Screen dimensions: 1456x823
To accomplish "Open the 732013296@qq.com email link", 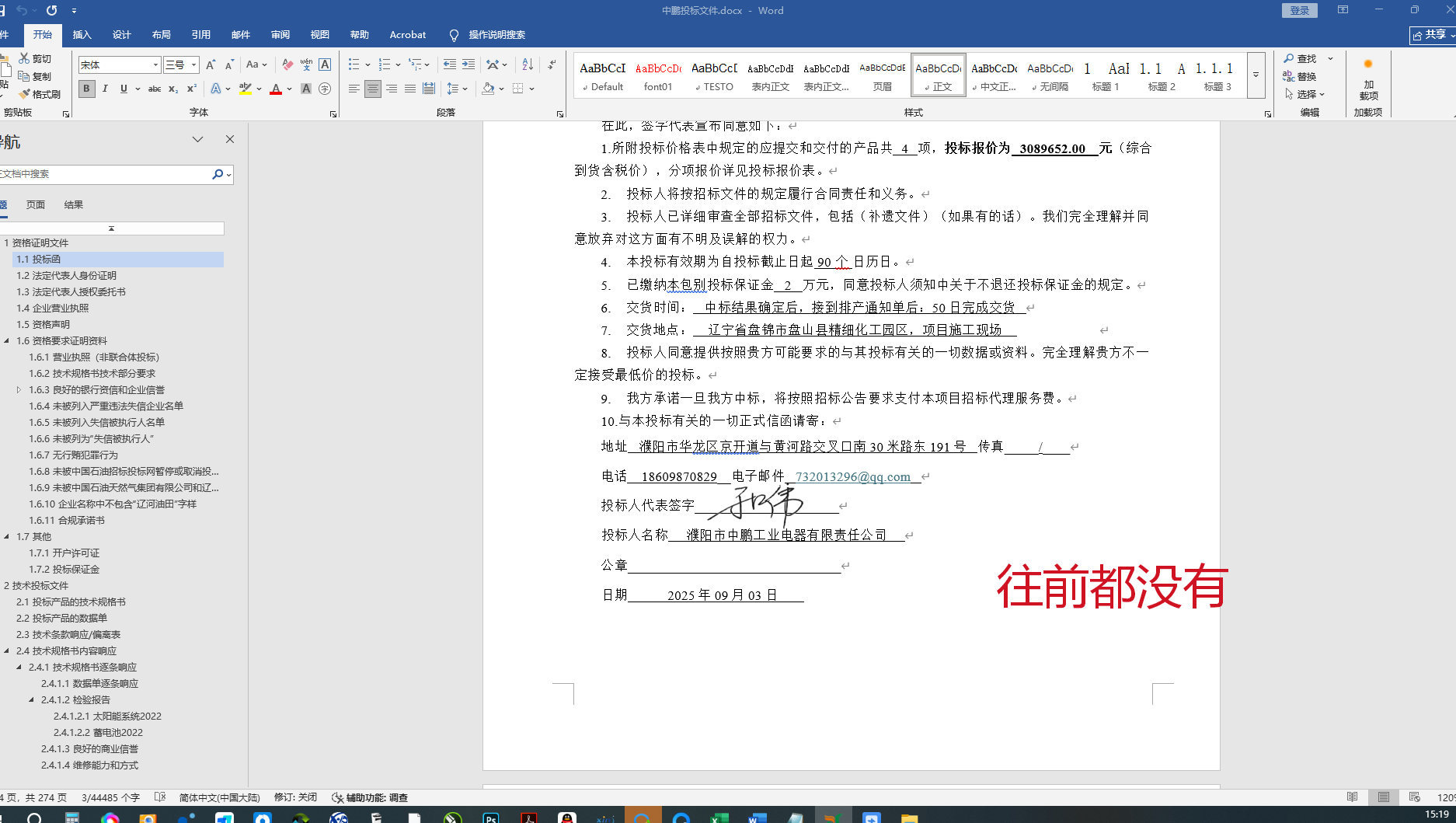I will tap(852, 476).
